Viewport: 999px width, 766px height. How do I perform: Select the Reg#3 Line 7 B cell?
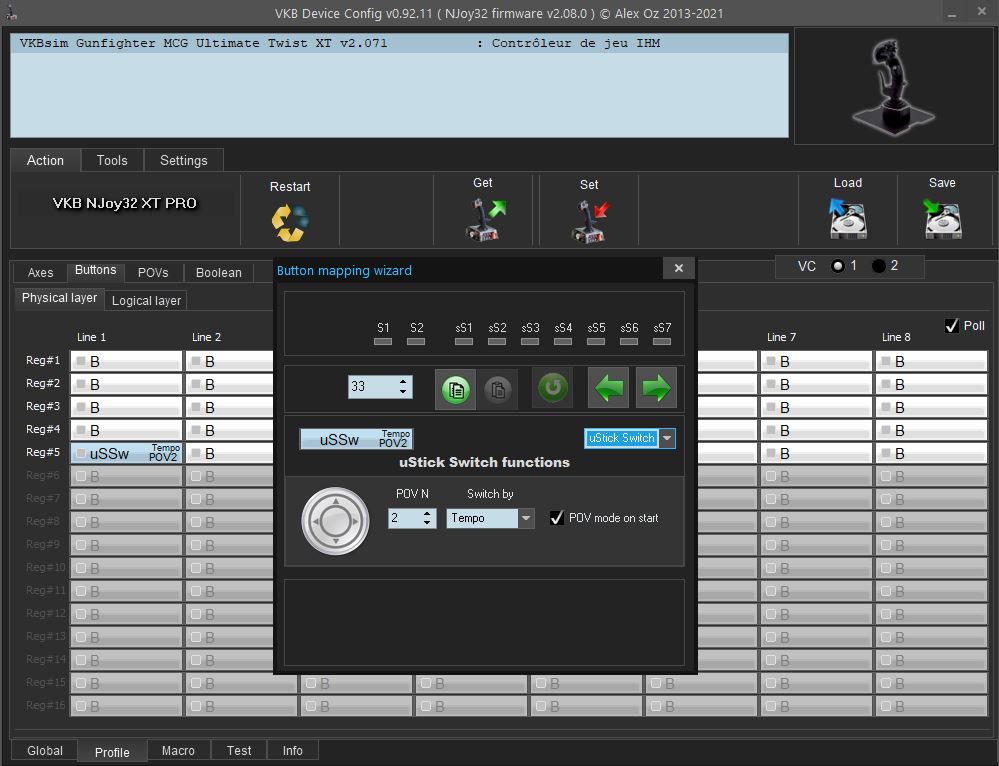coord(816,407)
